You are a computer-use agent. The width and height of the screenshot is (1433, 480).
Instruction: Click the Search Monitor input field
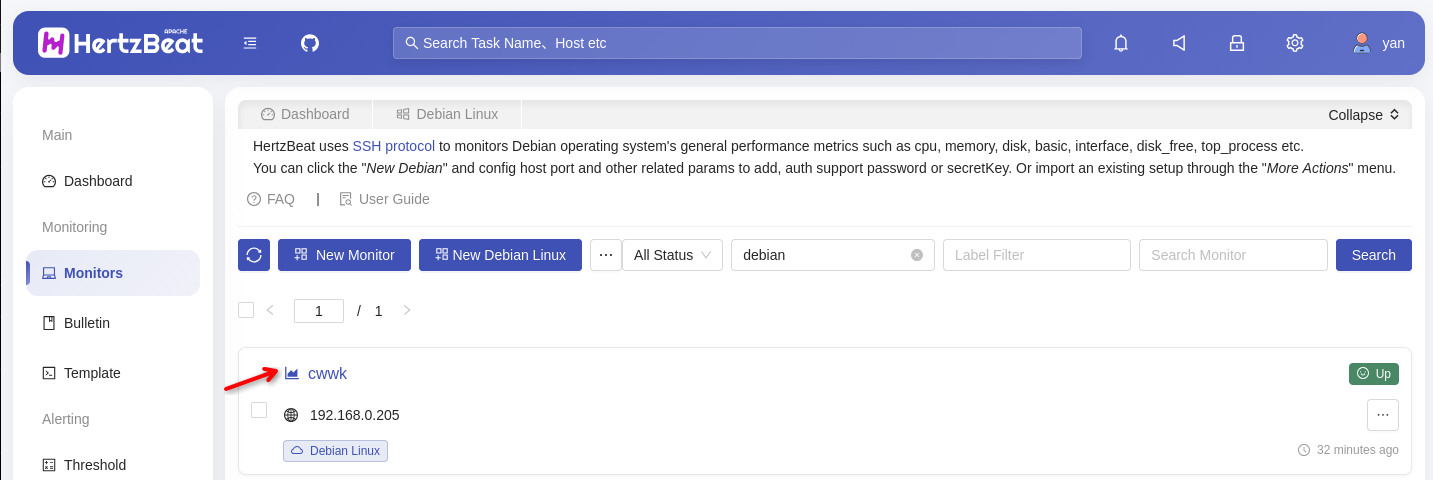pyautogui.click(x=1232, y=255)
